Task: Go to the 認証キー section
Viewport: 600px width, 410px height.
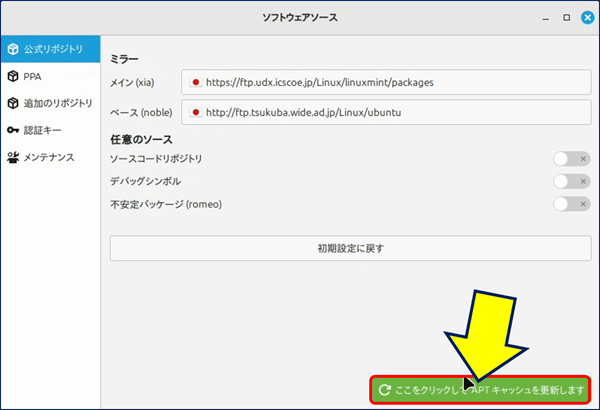Action: point(51,130)
